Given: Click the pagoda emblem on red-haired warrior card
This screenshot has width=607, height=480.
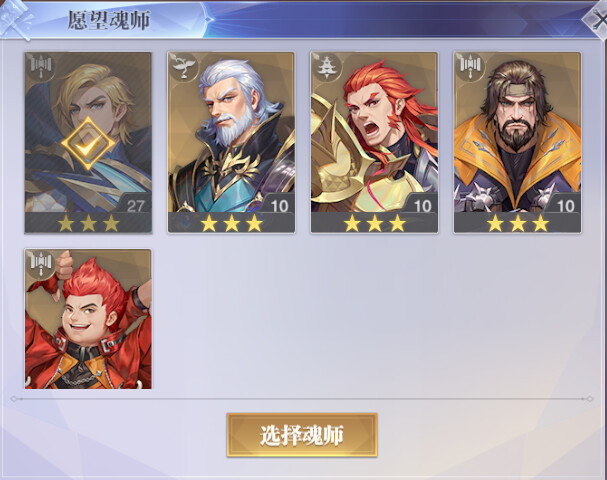Looking at the screenshot, I should 327,67.
